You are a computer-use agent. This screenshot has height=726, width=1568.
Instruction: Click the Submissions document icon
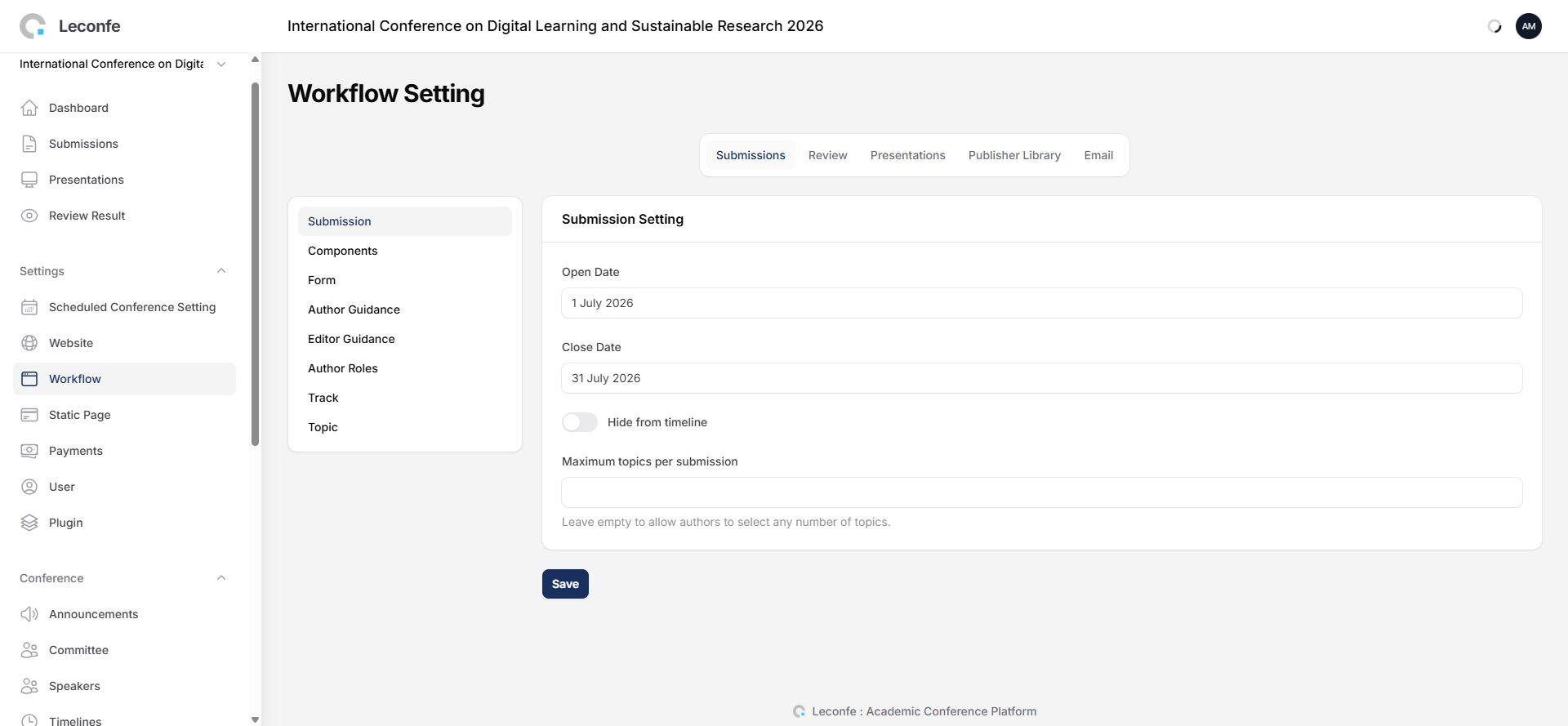(x=29, y=144)
